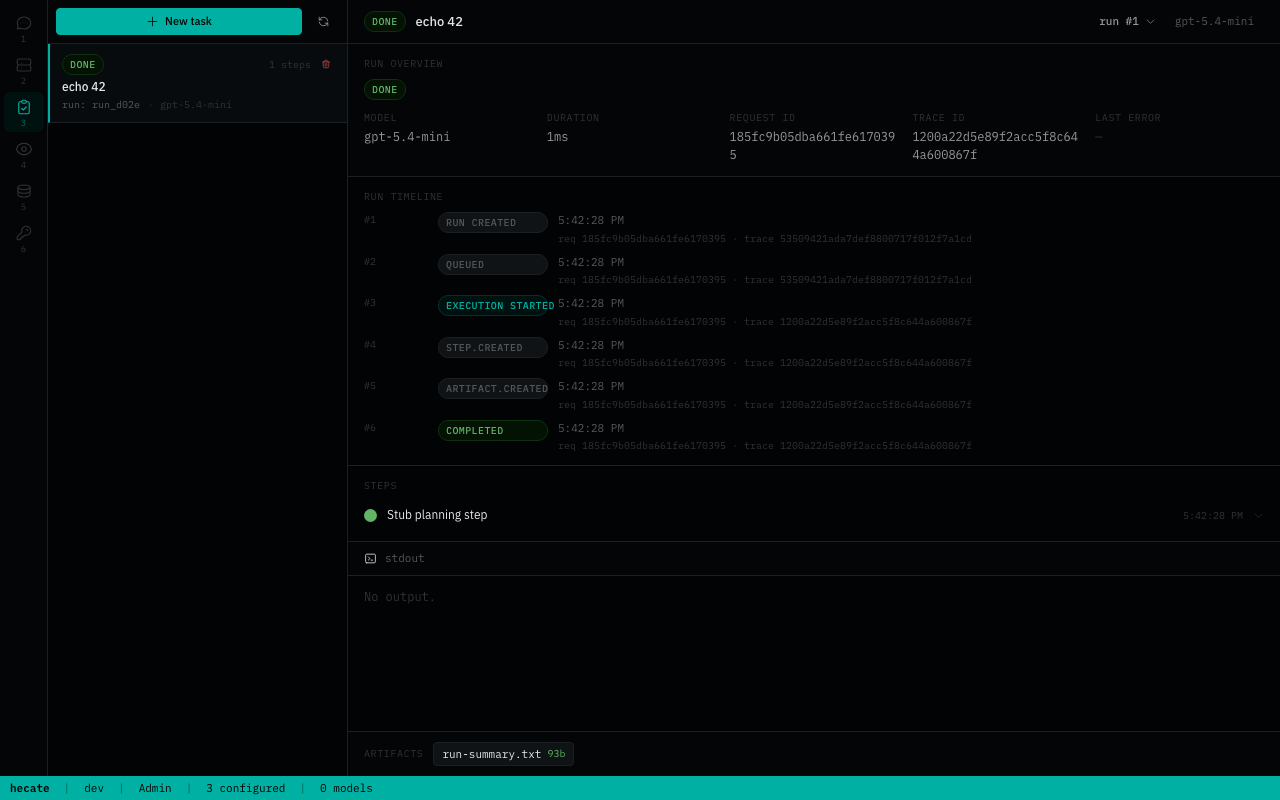This screenshot has width=1280, height=800.
Task: Click 0 models in the status bar
Action: tap(346, 788)
